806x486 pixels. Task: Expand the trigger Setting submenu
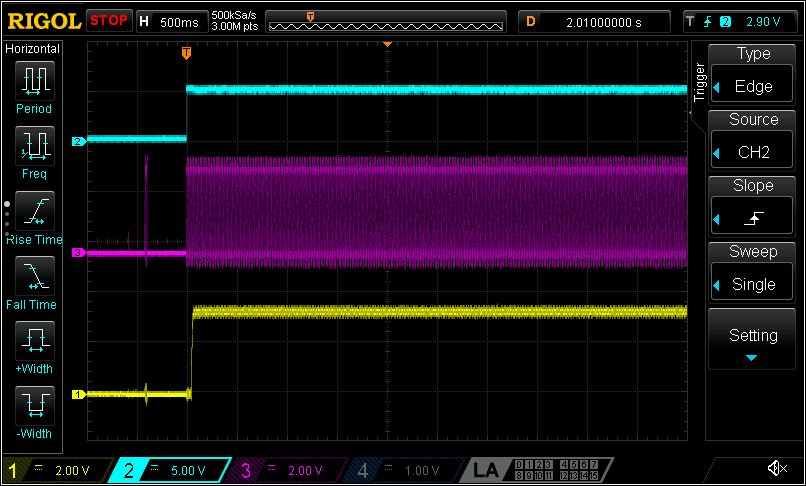752,339
